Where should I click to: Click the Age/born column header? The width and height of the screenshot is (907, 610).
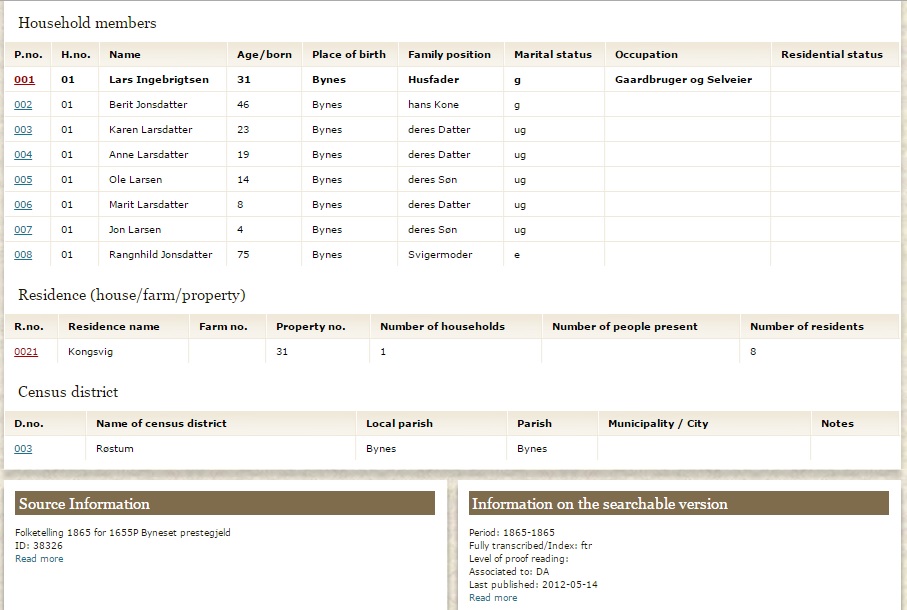(x=264, y=54)
